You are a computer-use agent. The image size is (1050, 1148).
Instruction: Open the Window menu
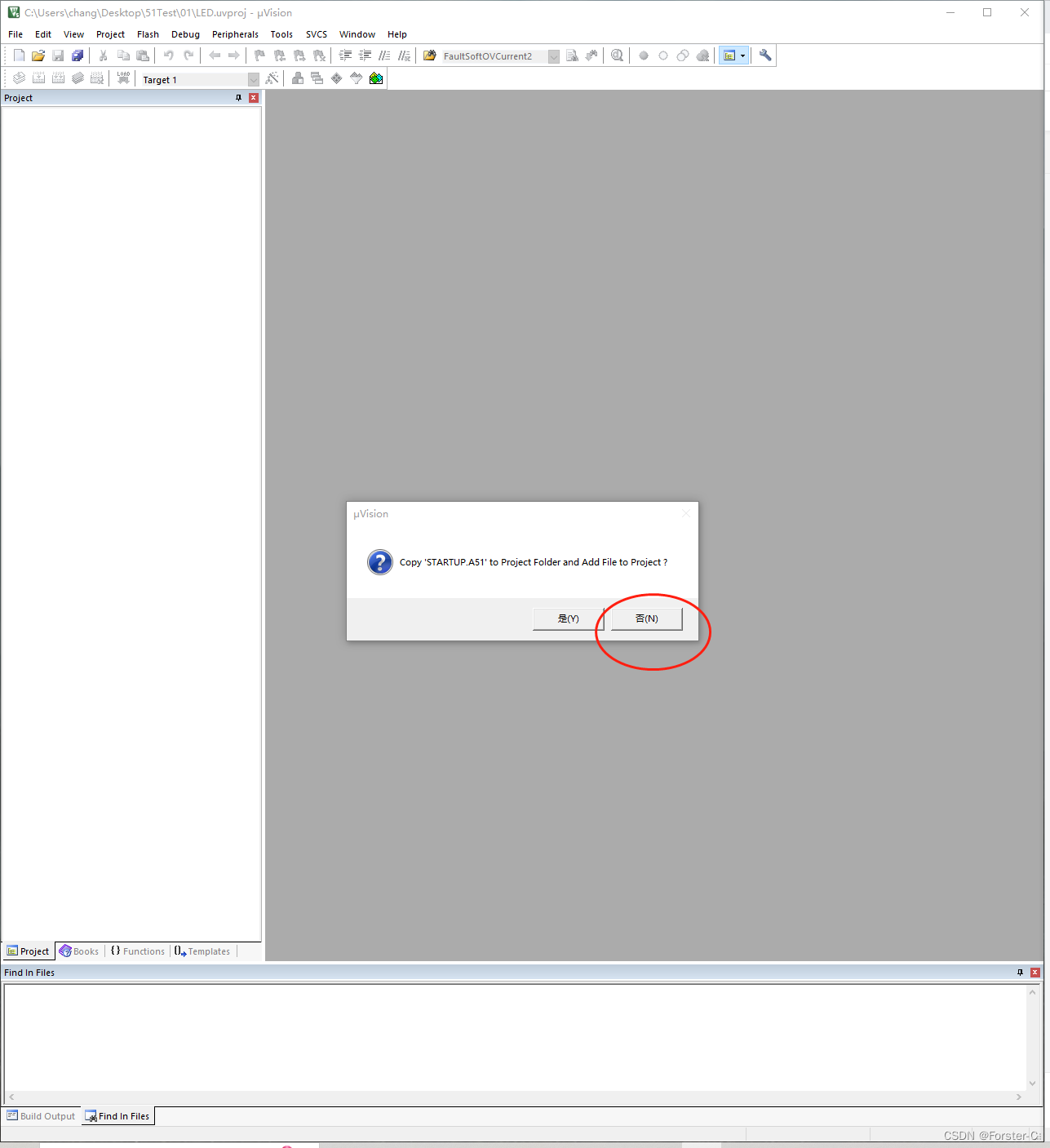coord(357,34)
